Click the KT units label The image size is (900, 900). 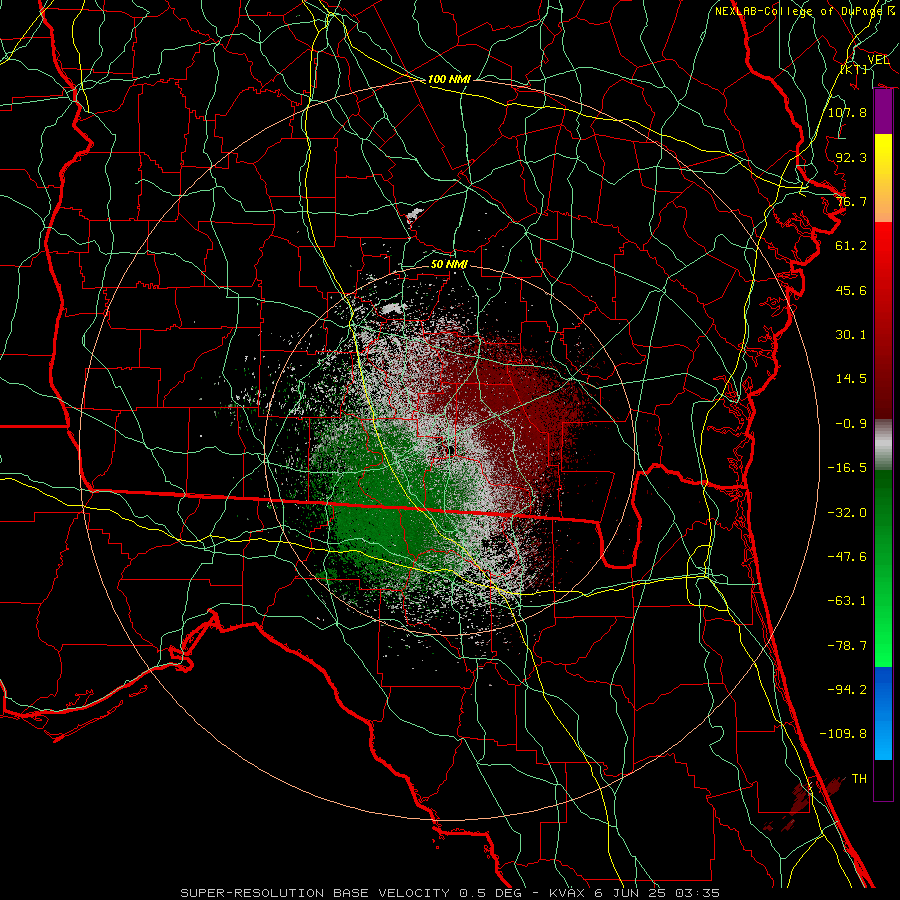coord(854,69)
